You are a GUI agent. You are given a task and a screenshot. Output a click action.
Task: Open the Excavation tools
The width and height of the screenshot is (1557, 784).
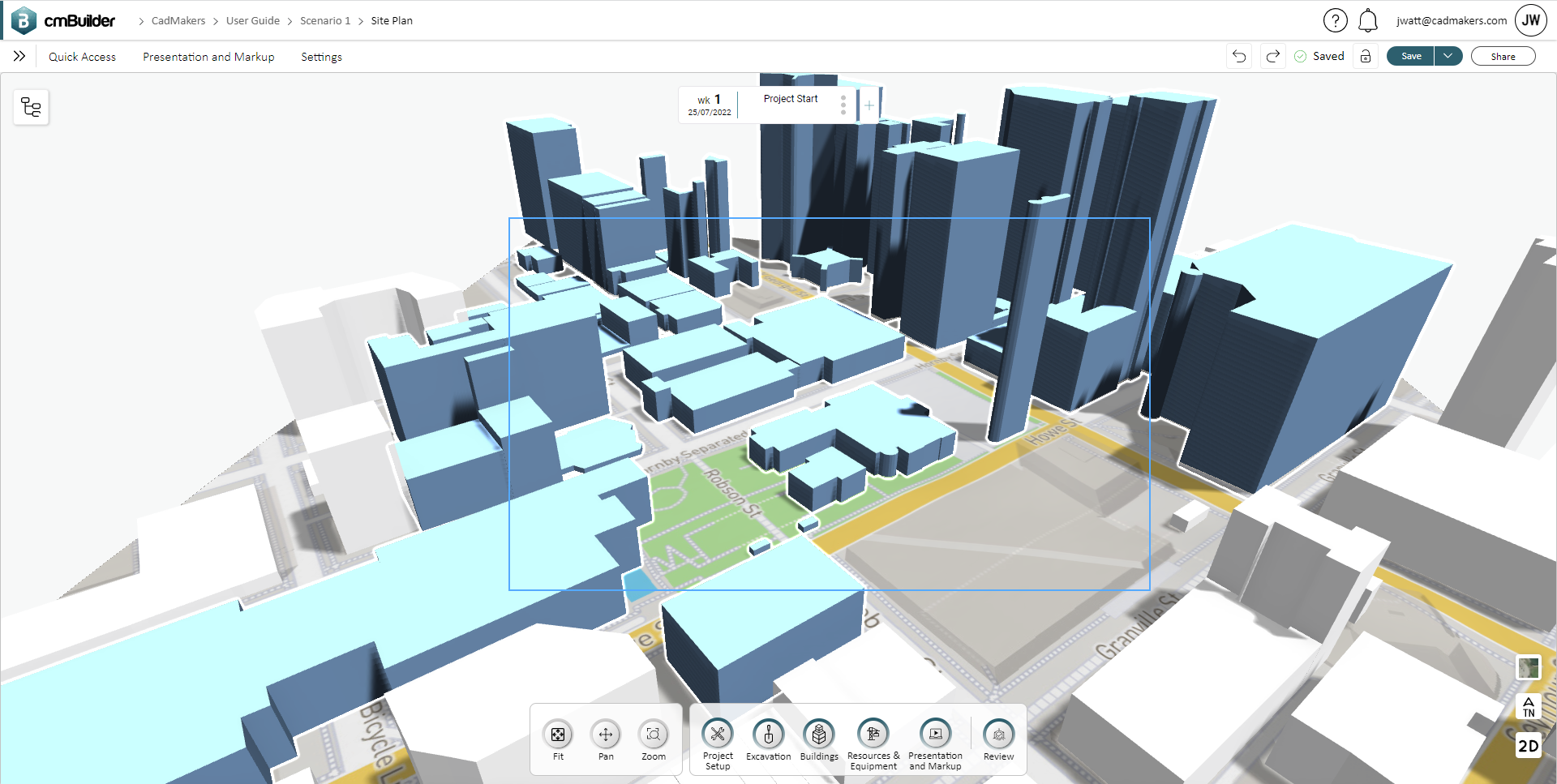pyautogui.click(x=769, y=739)
